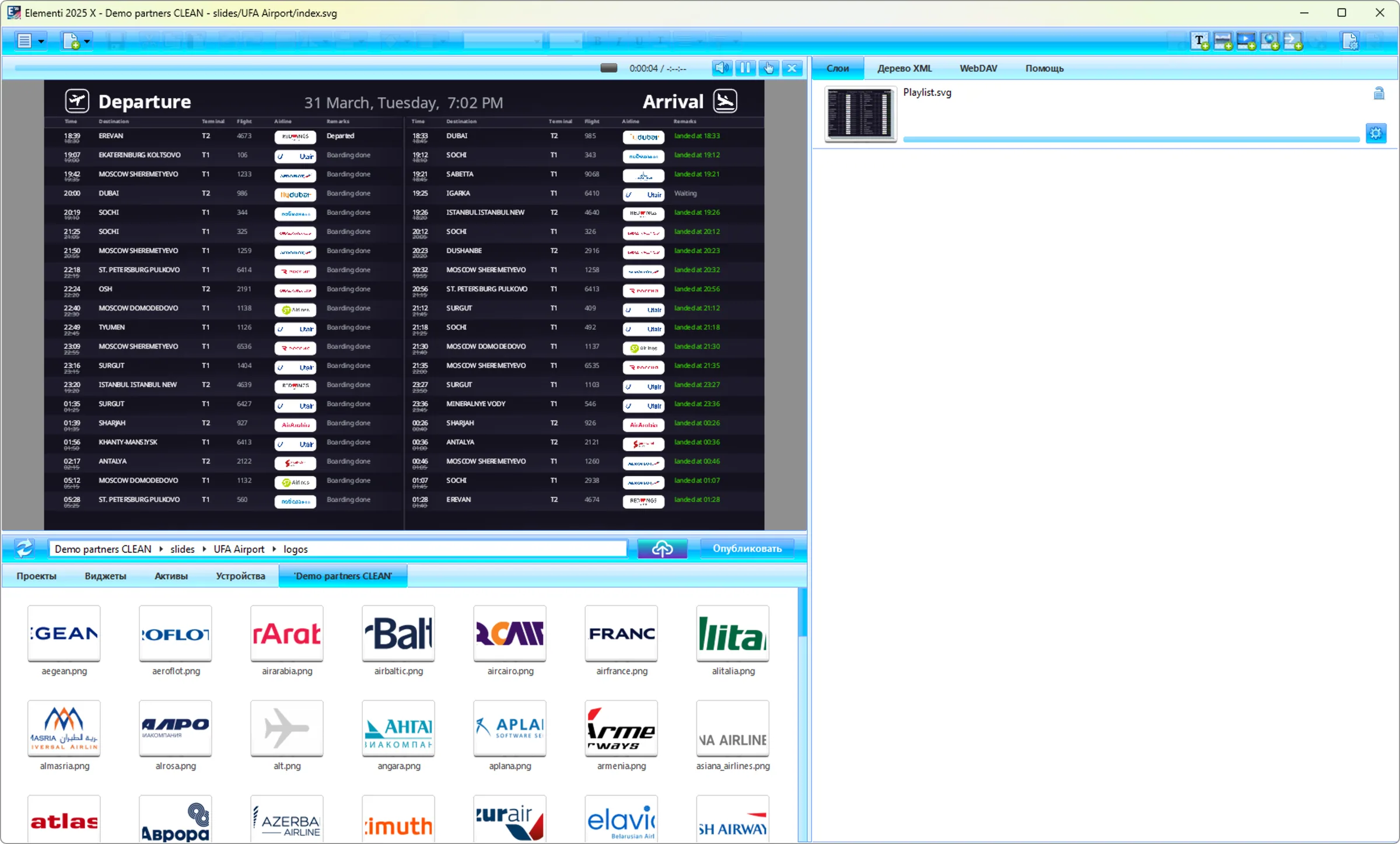This screenshot has width=1400, height=844.
Task: Open the Виджеты tab
Action: pos(105,576)
